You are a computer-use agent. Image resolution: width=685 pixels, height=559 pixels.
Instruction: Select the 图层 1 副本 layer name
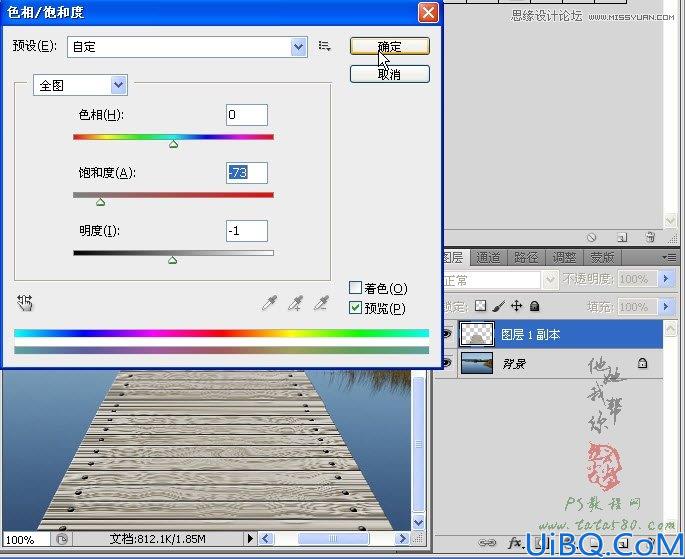[x=530, y=335]
